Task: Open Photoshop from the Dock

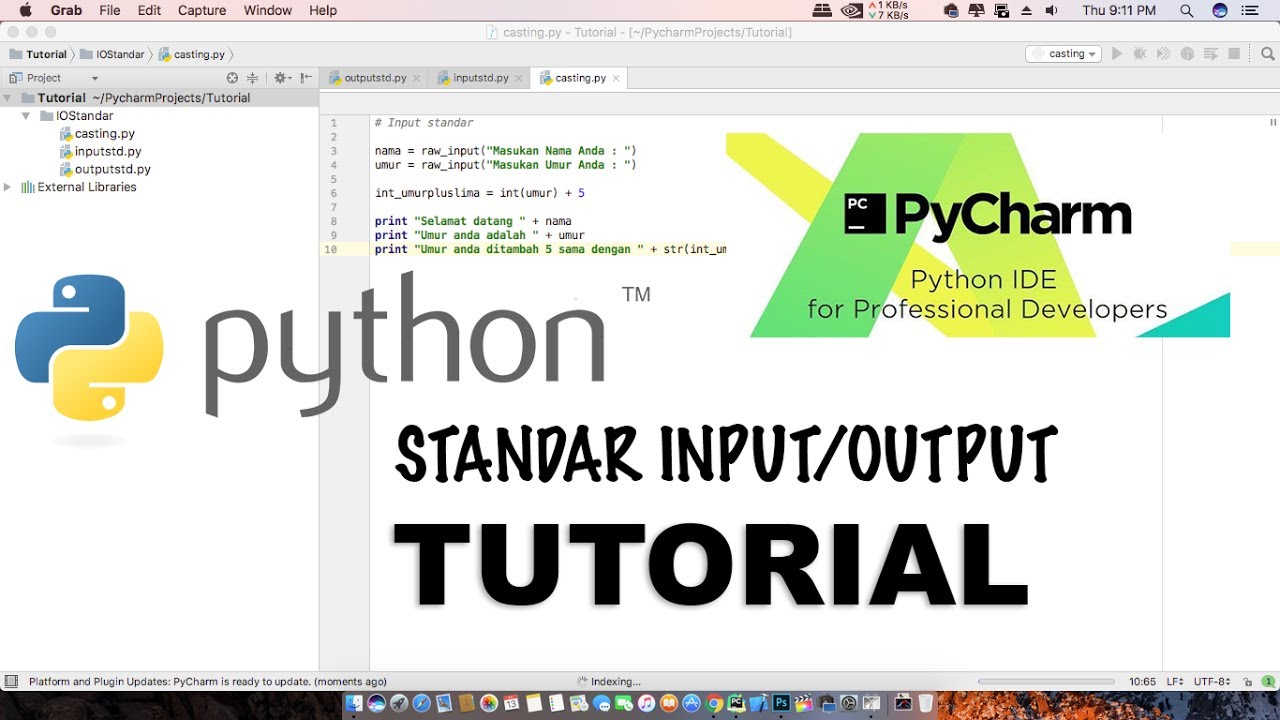Action: (x=781, y=703)
